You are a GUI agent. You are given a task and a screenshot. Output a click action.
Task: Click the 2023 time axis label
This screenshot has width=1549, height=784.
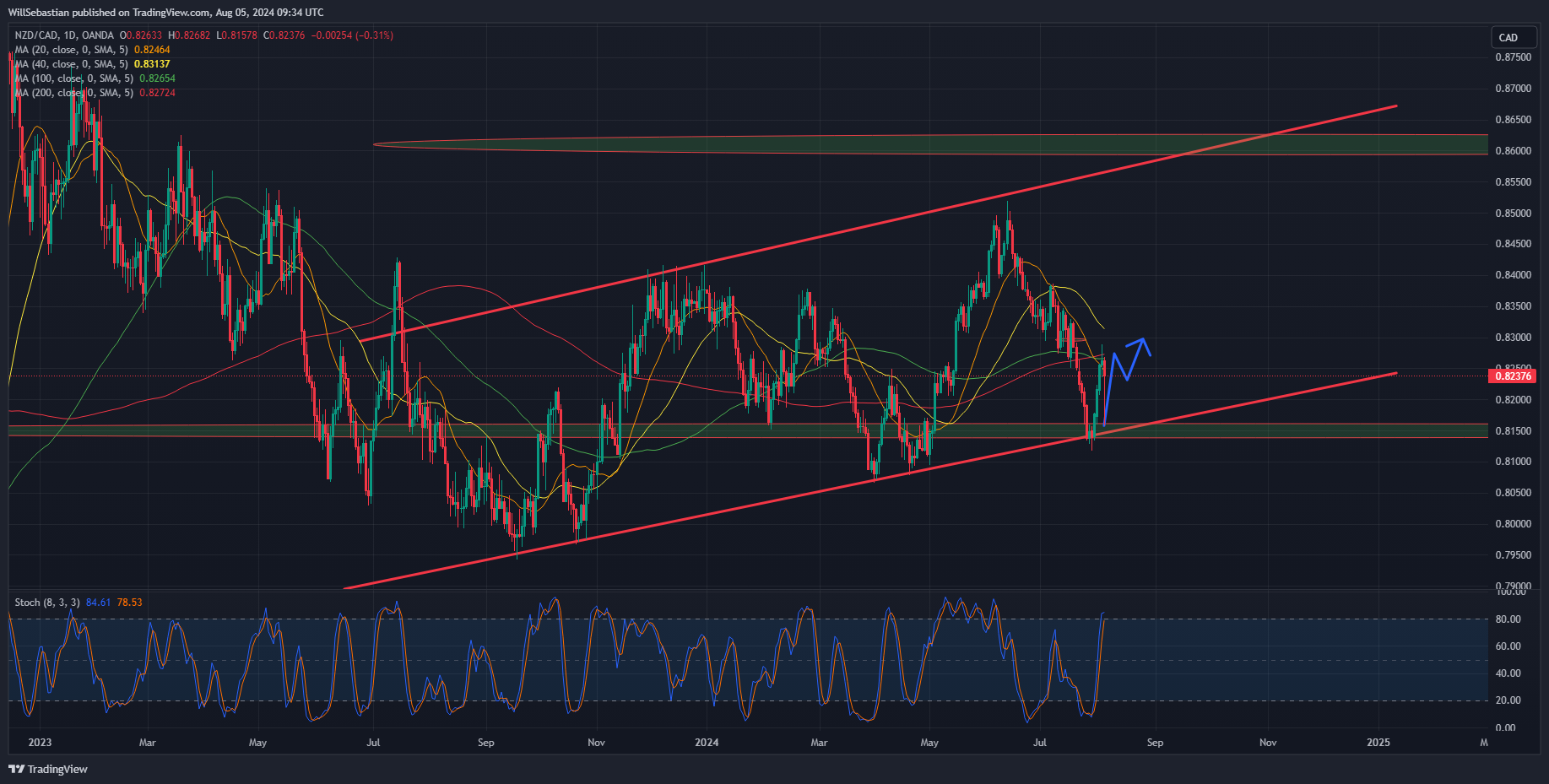[x=40, y=743]
